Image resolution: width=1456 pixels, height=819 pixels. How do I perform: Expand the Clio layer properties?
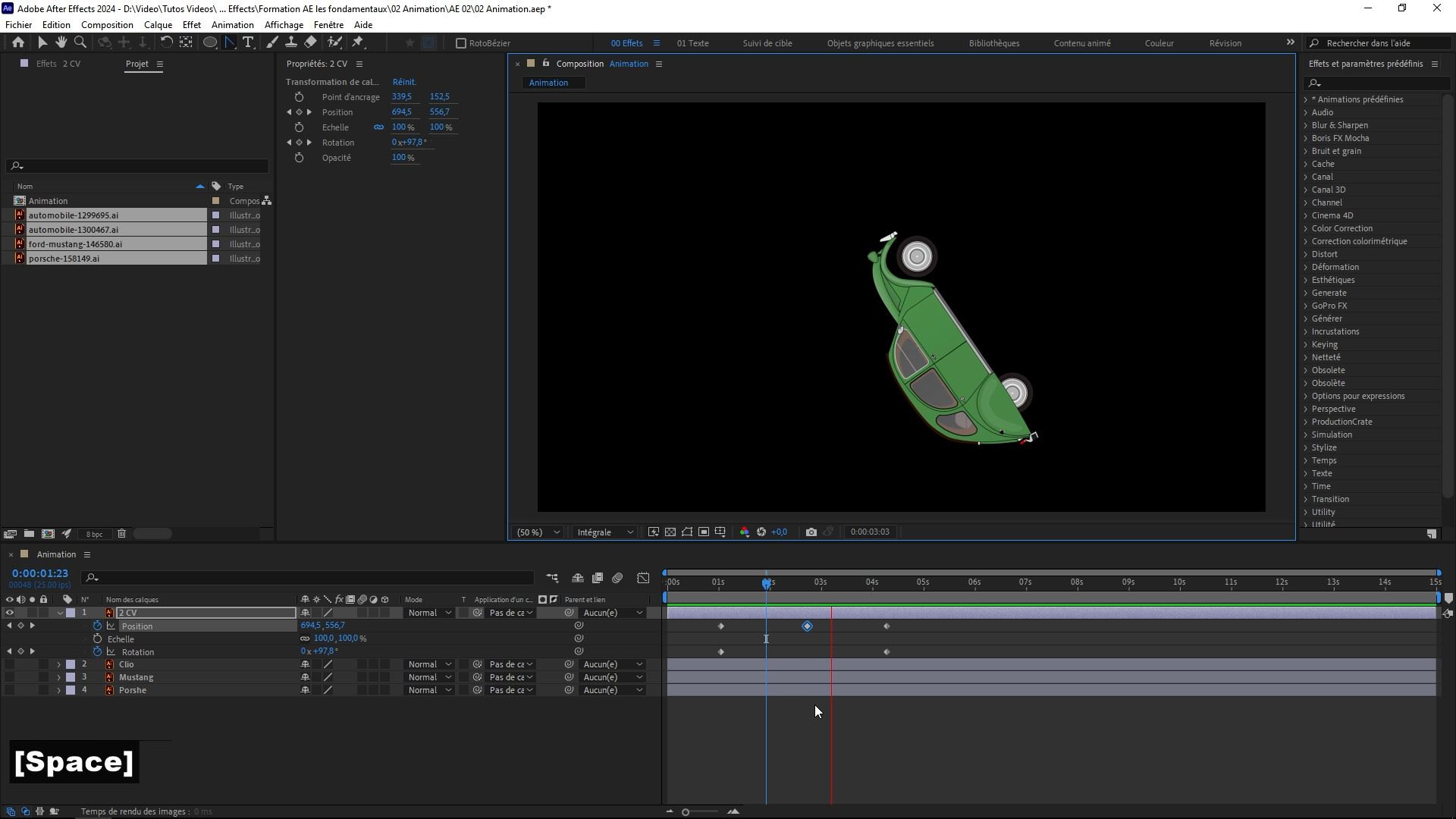click(58, 665)
